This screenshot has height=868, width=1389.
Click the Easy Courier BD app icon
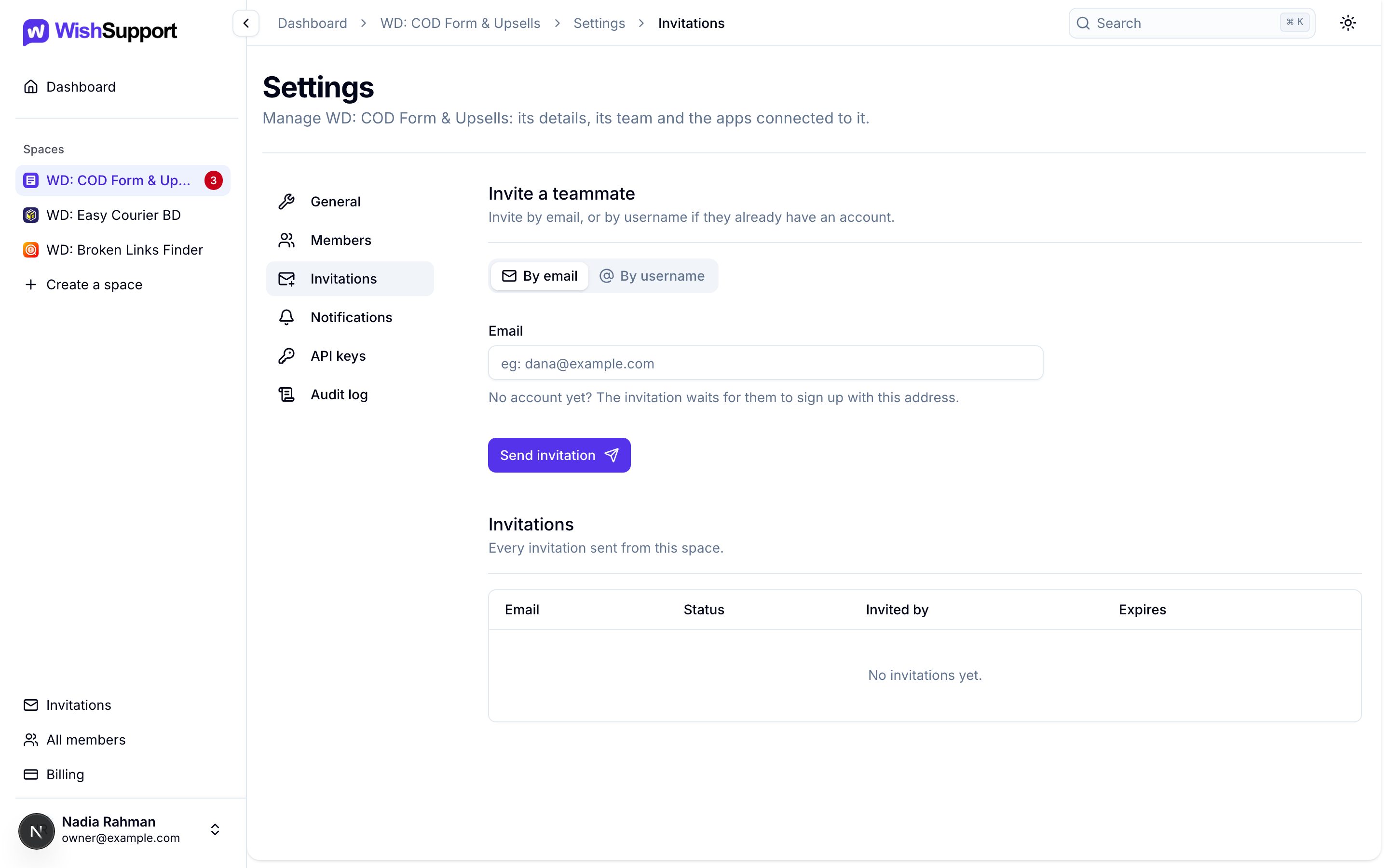pyautogui.click(x=31, y=215)
